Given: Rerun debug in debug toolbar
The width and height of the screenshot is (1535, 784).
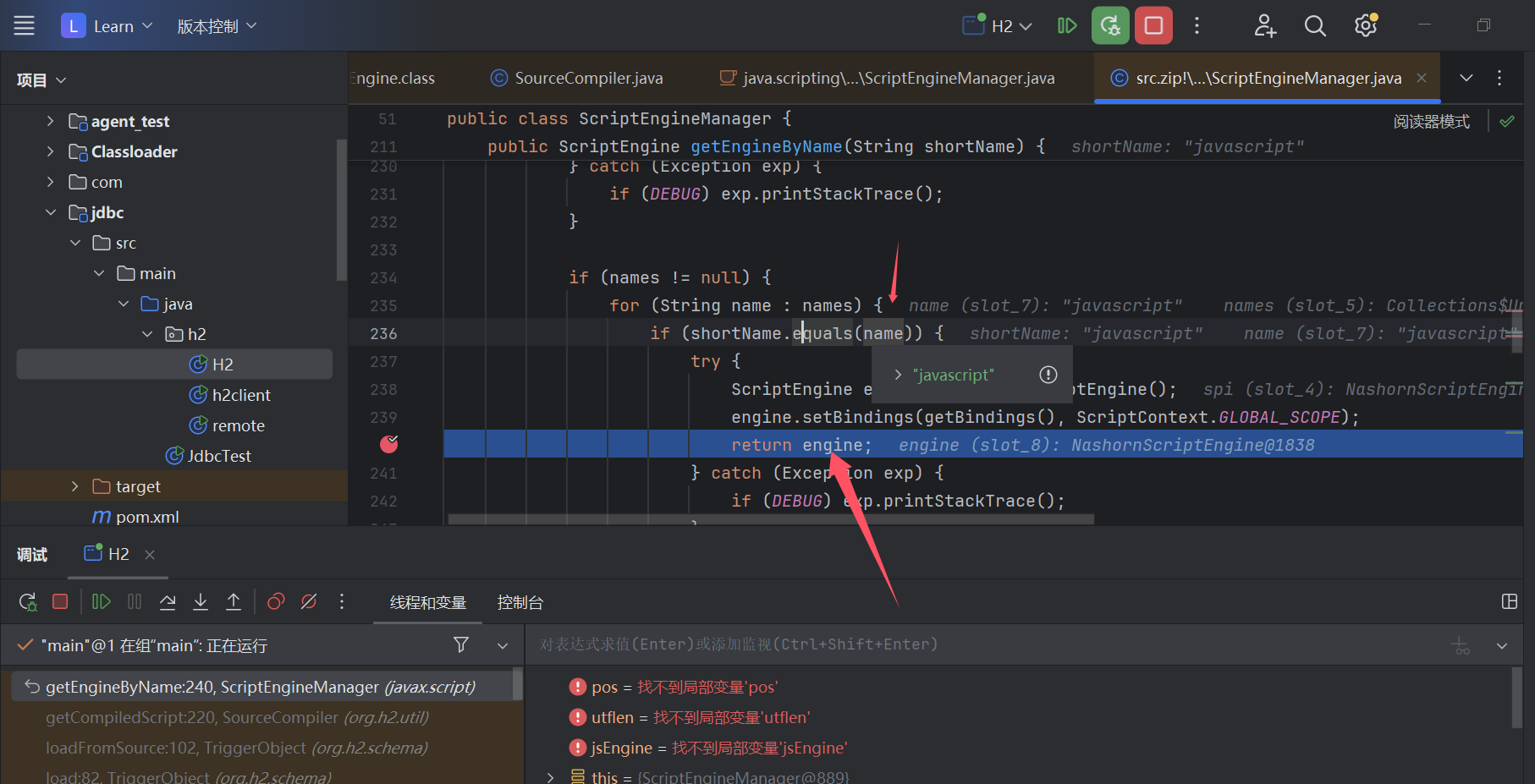Looking at the screenshot, I should click(27, 601).
